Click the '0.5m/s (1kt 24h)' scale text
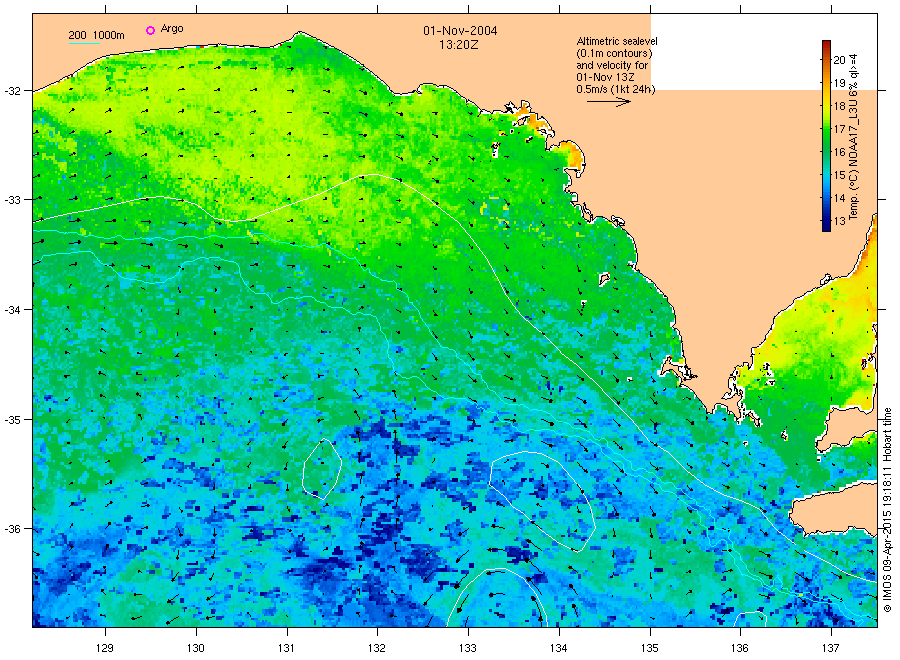900x660 pixels. tap(616, 90)
